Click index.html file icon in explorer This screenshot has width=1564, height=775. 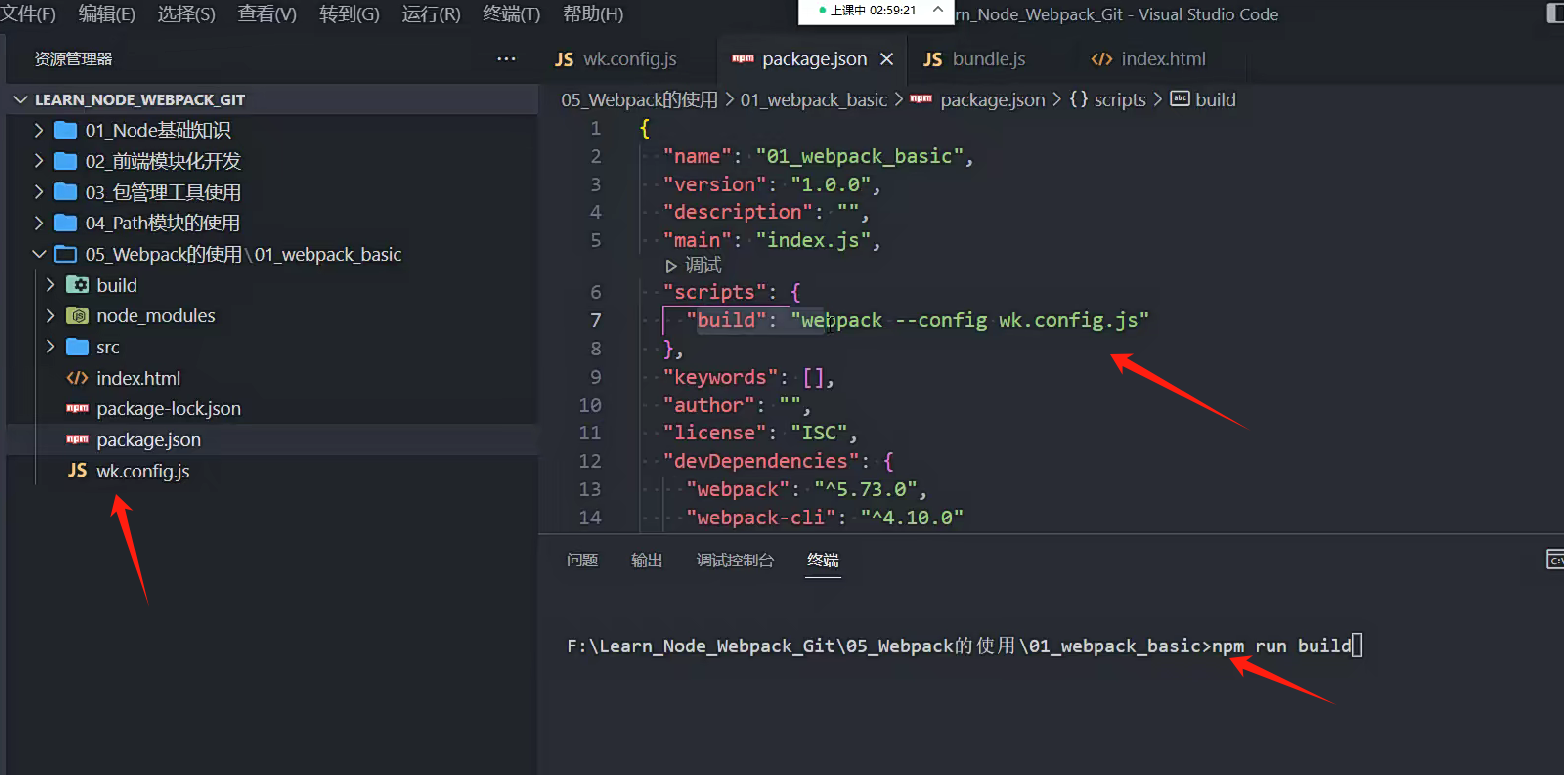coord(77,378)
